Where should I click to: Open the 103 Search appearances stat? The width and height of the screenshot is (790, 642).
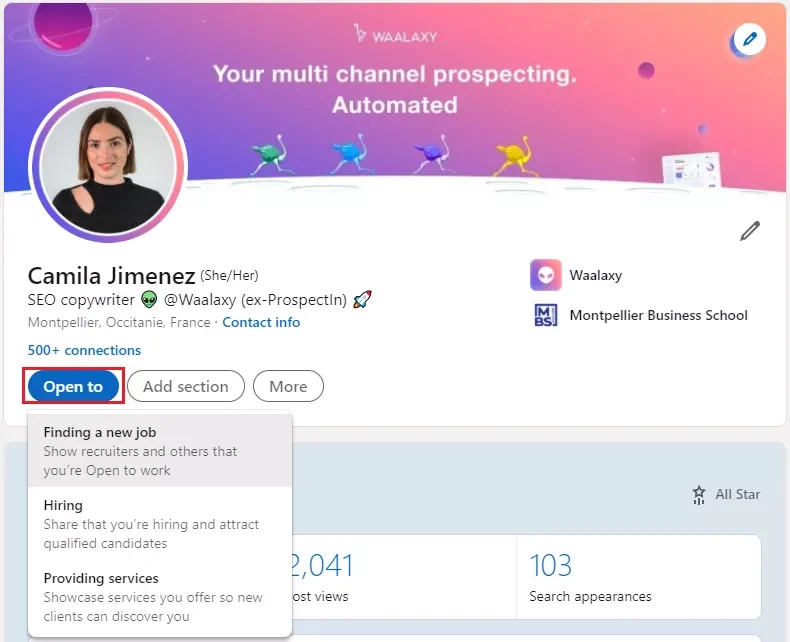pos(638,577)
